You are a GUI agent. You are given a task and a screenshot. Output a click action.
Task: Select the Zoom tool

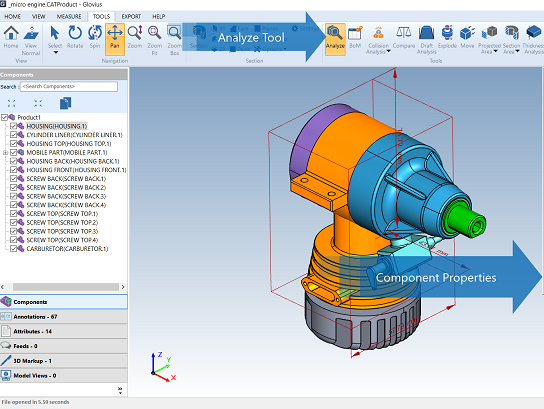point(135,37)
